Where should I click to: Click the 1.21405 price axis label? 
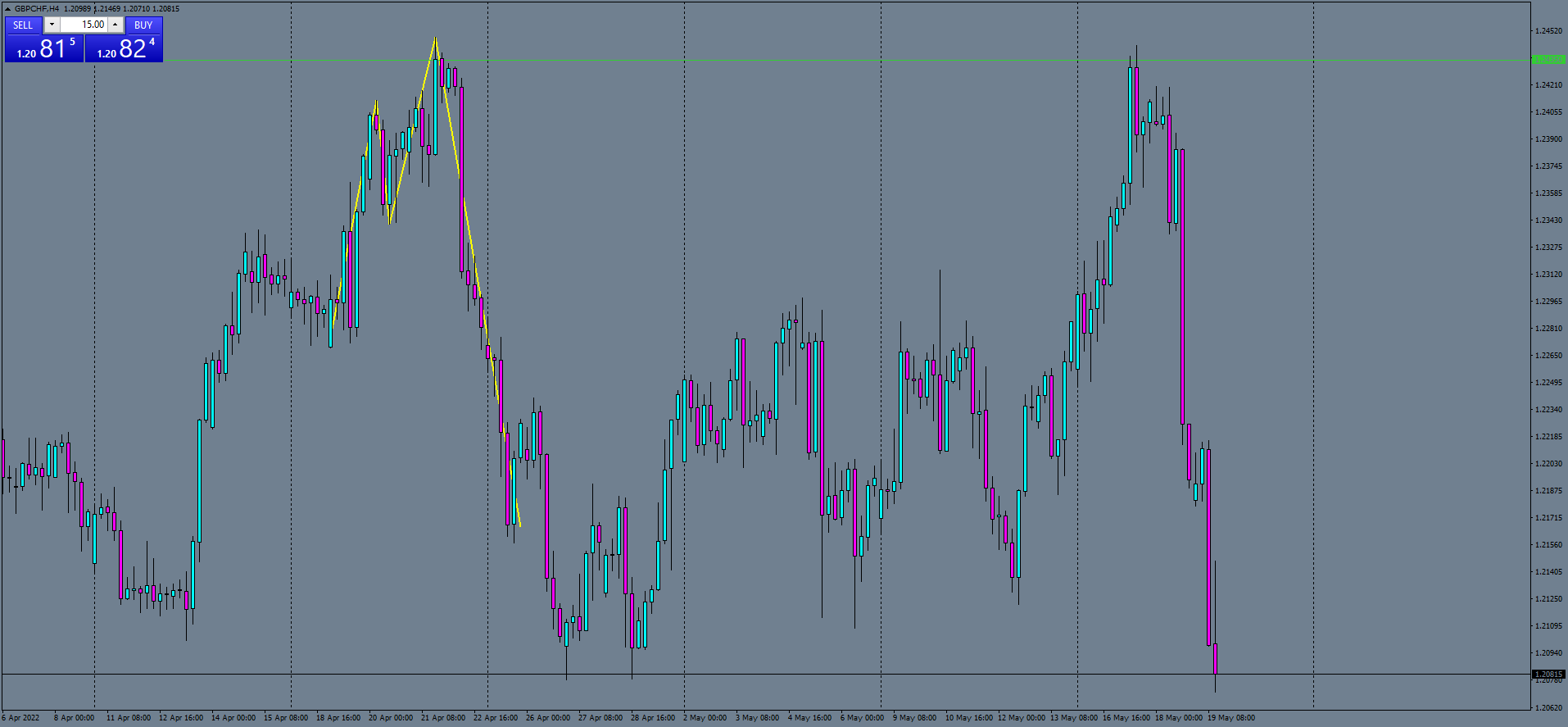(x=1548, y=572)
